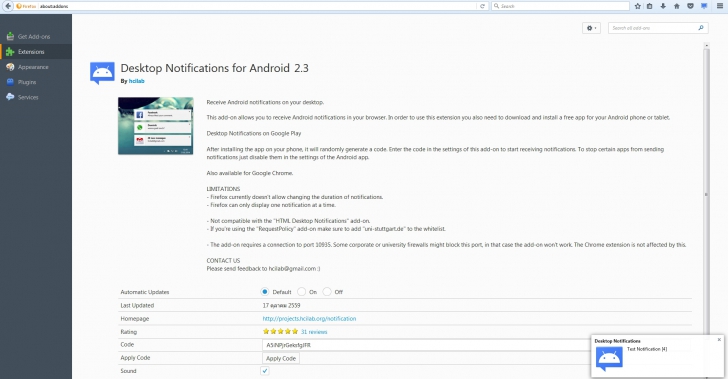Click the magnifier in add-ons search box
The width and height of the screenshot is (728, 379).
pos(701,28)
